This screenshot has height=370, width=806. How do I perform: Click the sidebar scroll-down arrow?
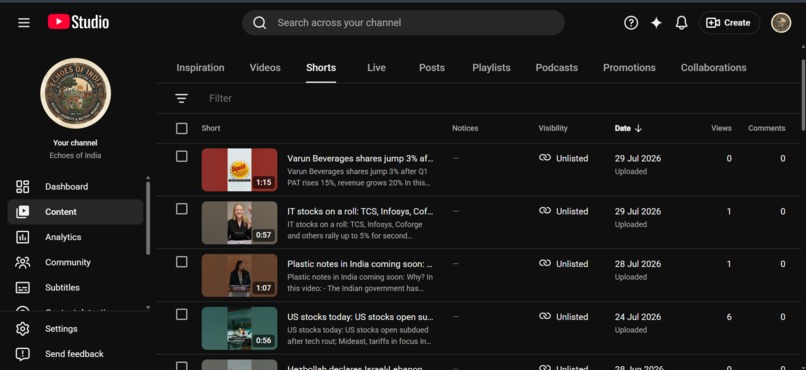(x=148, y=307)
